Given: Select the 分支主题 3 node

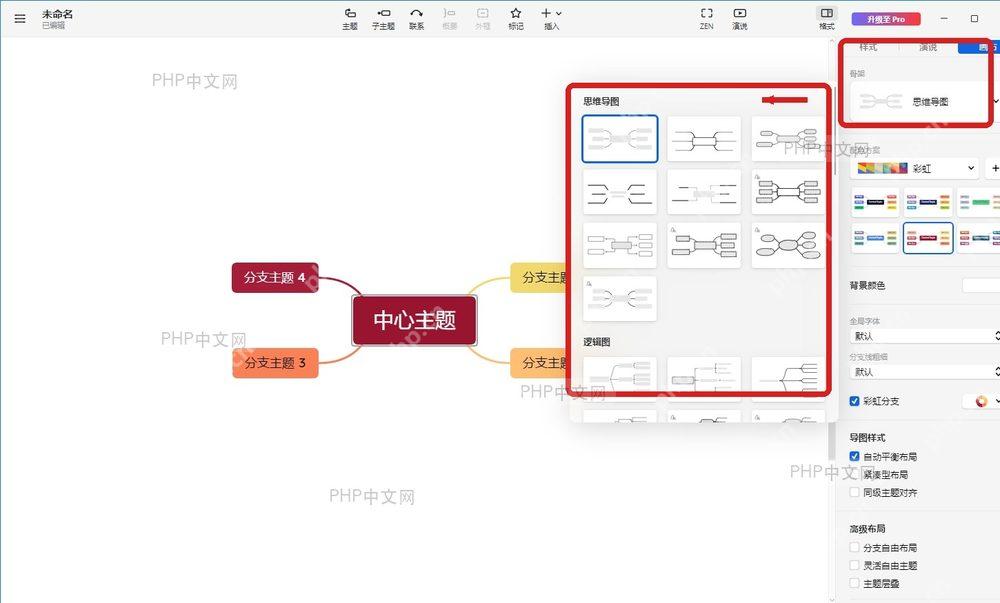Looking at the screenshot, I should click(x=275, y=363).
